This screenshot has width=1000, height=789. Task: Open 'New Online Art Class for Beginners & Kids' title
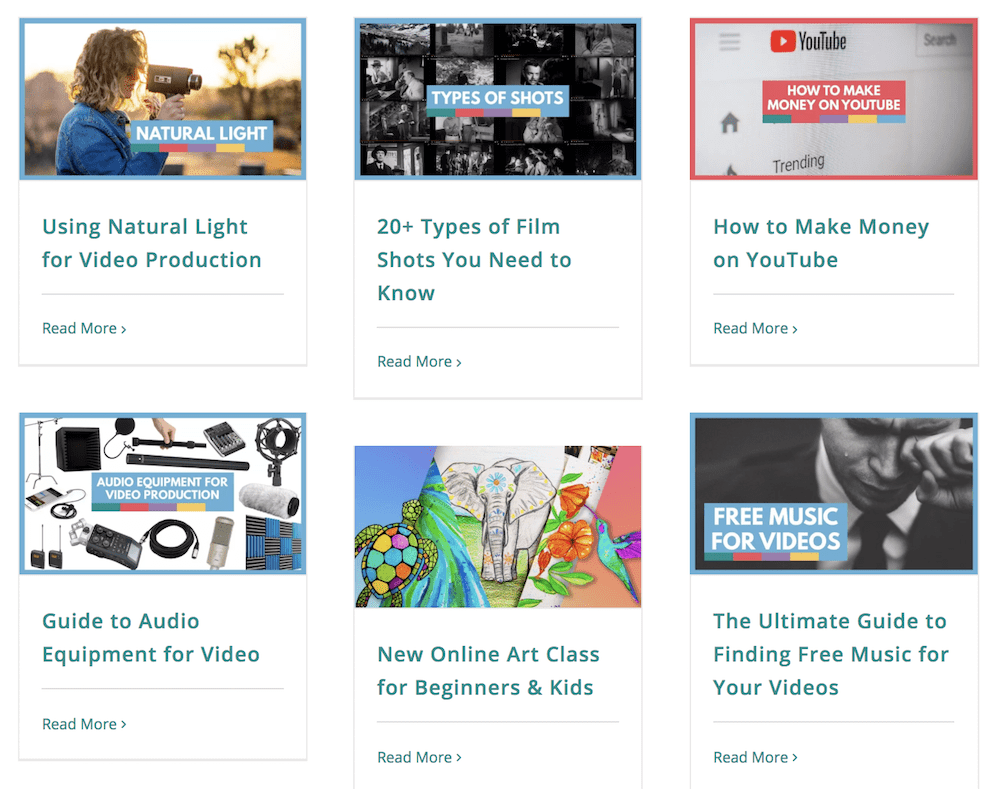[x=488, y=671]
